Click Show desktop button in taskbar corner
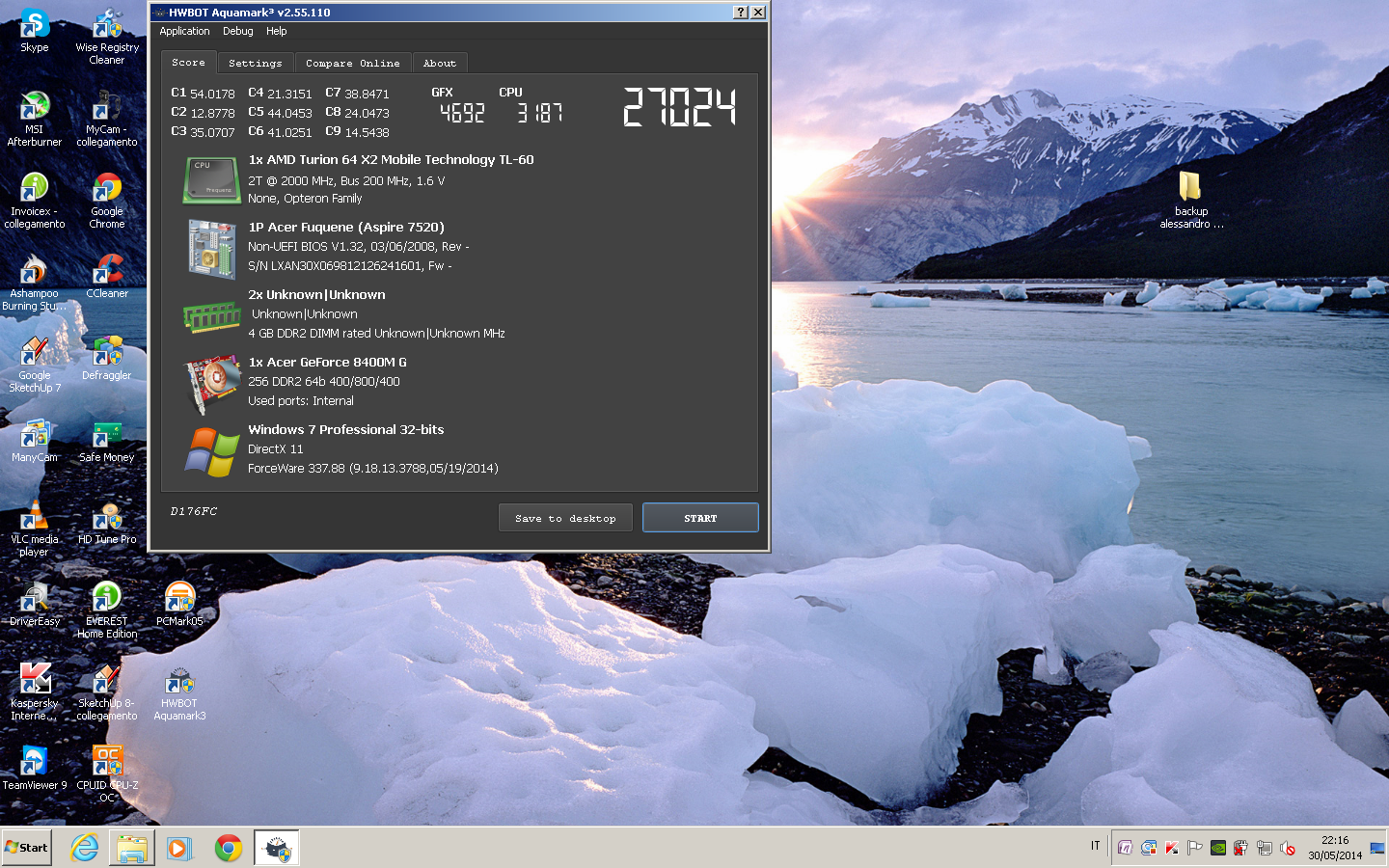Viewport: 1389px width, 868px height. pyautogui.click(x=1377, y=848)
